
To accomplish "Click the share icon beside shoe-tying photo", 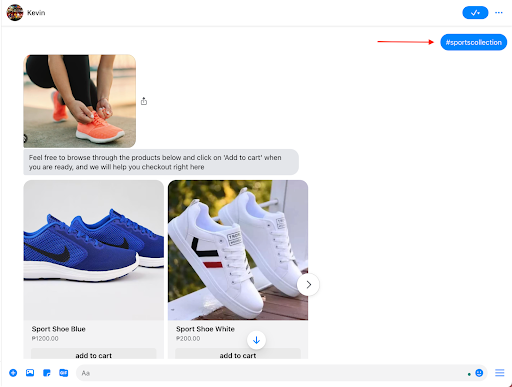I will pyautogui.click(x=144, y=101).
